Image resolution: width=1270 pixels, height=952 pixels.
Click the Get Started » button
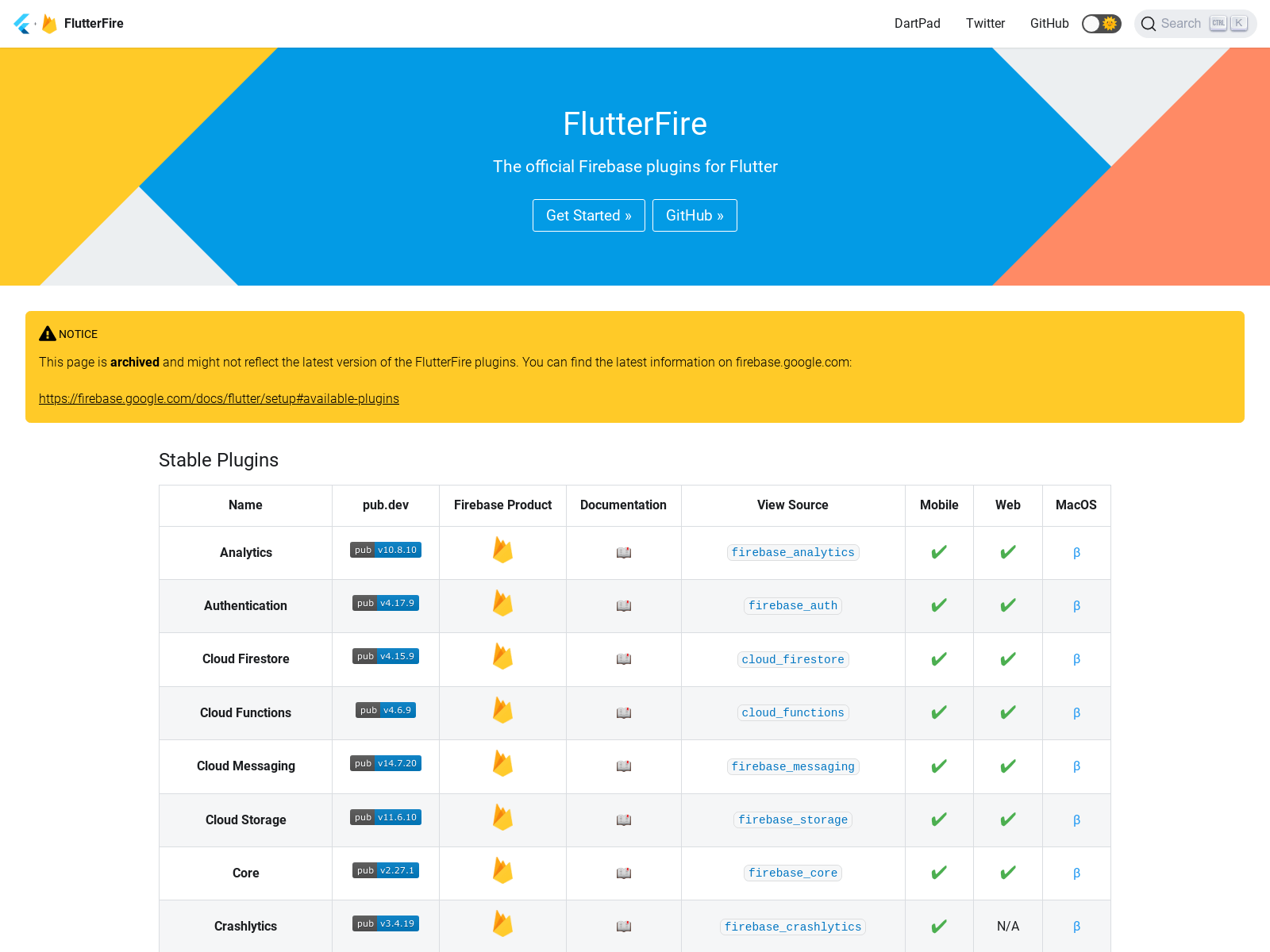coord(589,216)
